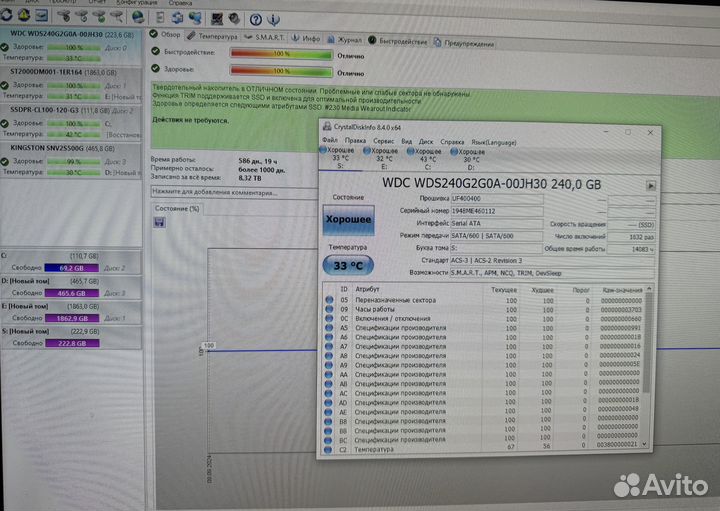Open Язык(Language) menu in CrystalDiskInfo
This screenshot has width=720, height=511.
[494, 142]
